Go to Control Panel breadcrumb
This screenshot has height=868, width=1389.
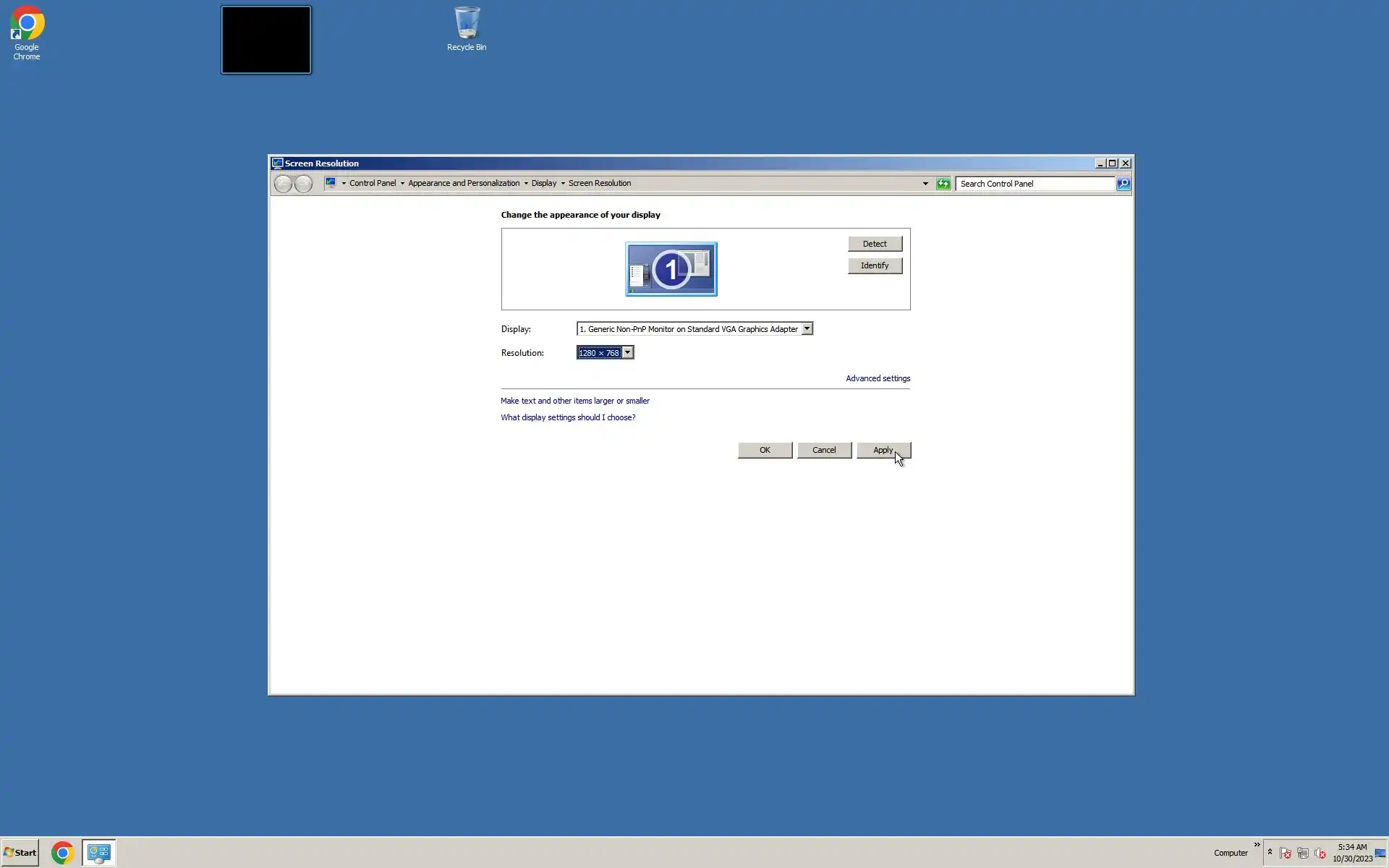[372, 184]
